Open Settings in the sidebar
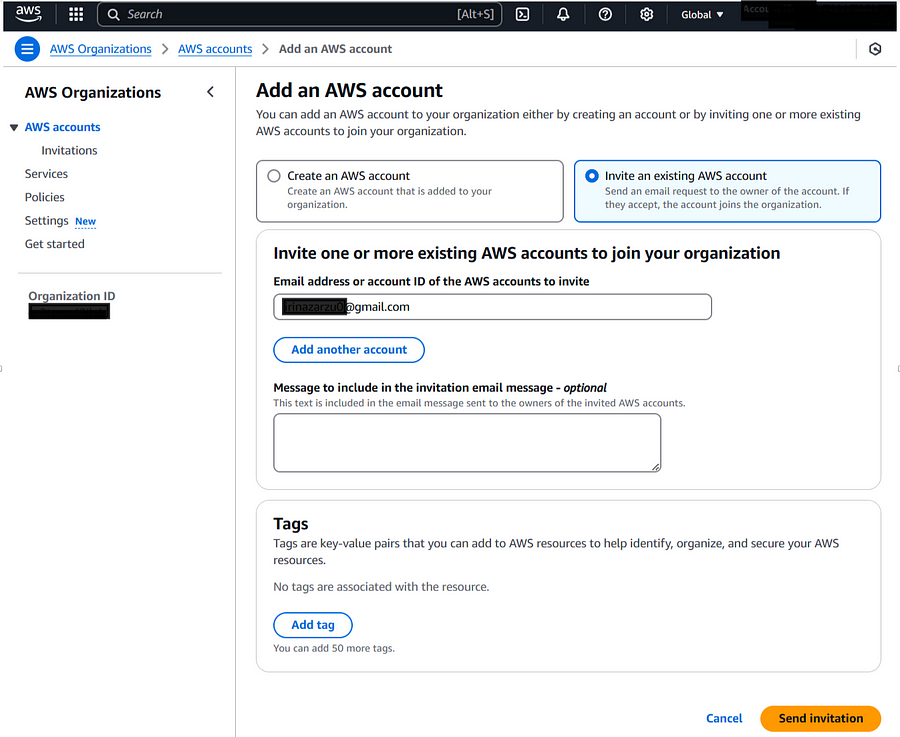The height and width of the screenshot is (737, 900). [x=46, y=221]
